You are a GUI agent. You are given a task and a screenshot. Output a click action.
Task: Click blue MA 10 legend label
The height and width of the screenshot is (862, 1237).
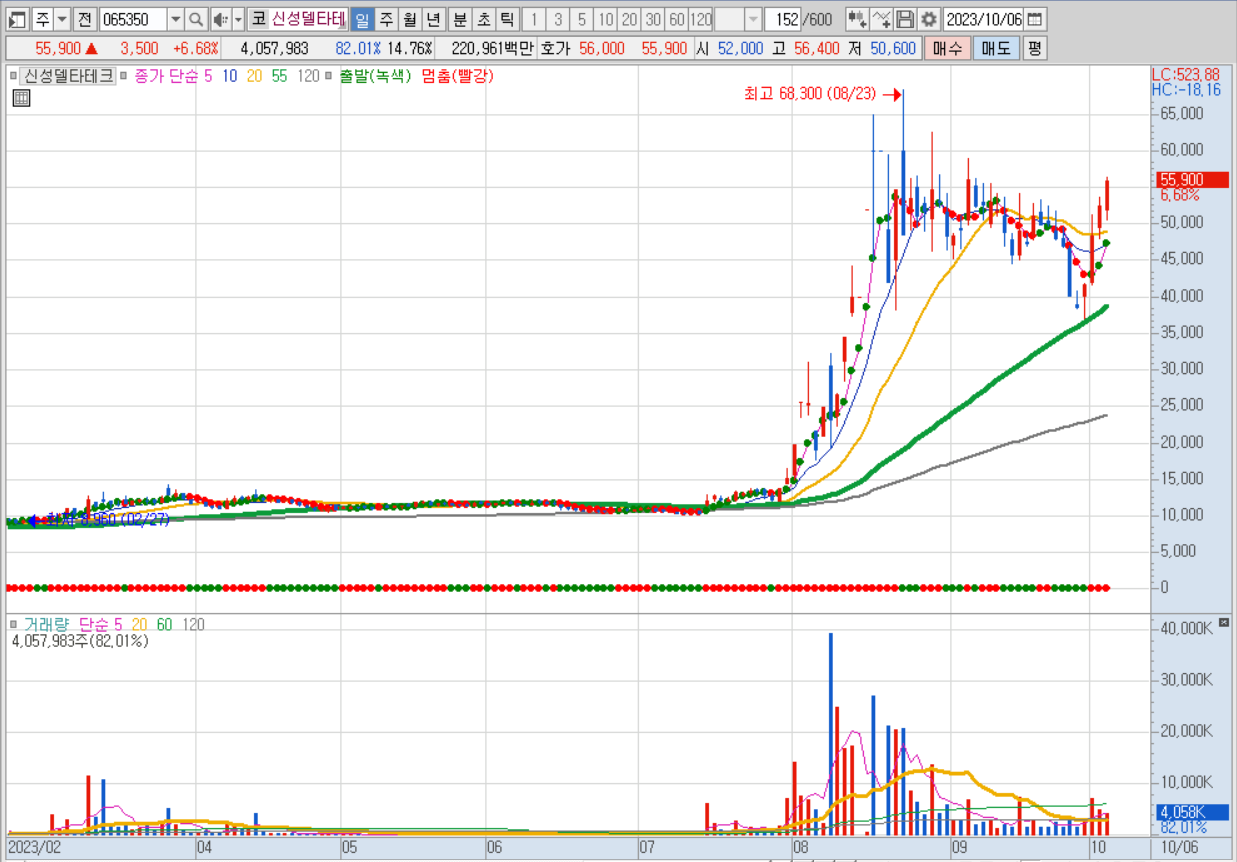pos(230,76)
